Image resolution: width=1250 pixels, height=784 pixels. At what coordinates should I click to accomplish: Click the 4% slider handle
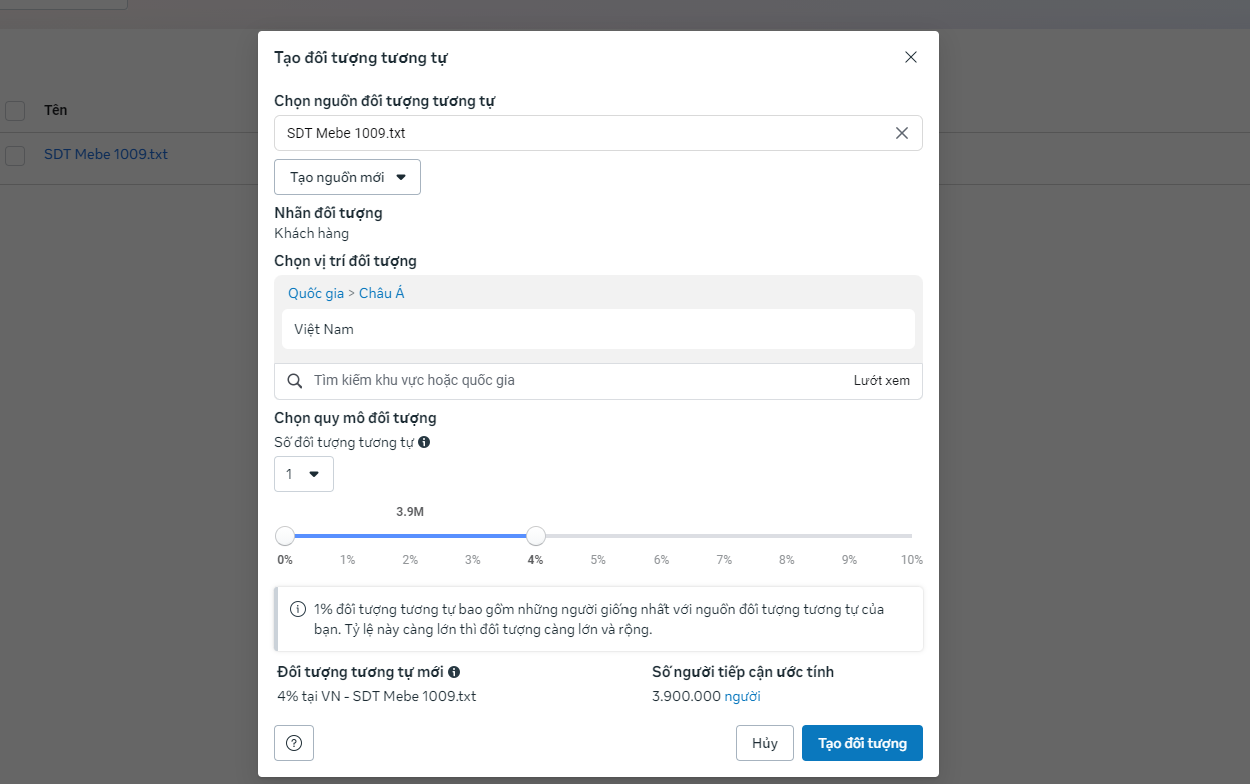point(536,536)
